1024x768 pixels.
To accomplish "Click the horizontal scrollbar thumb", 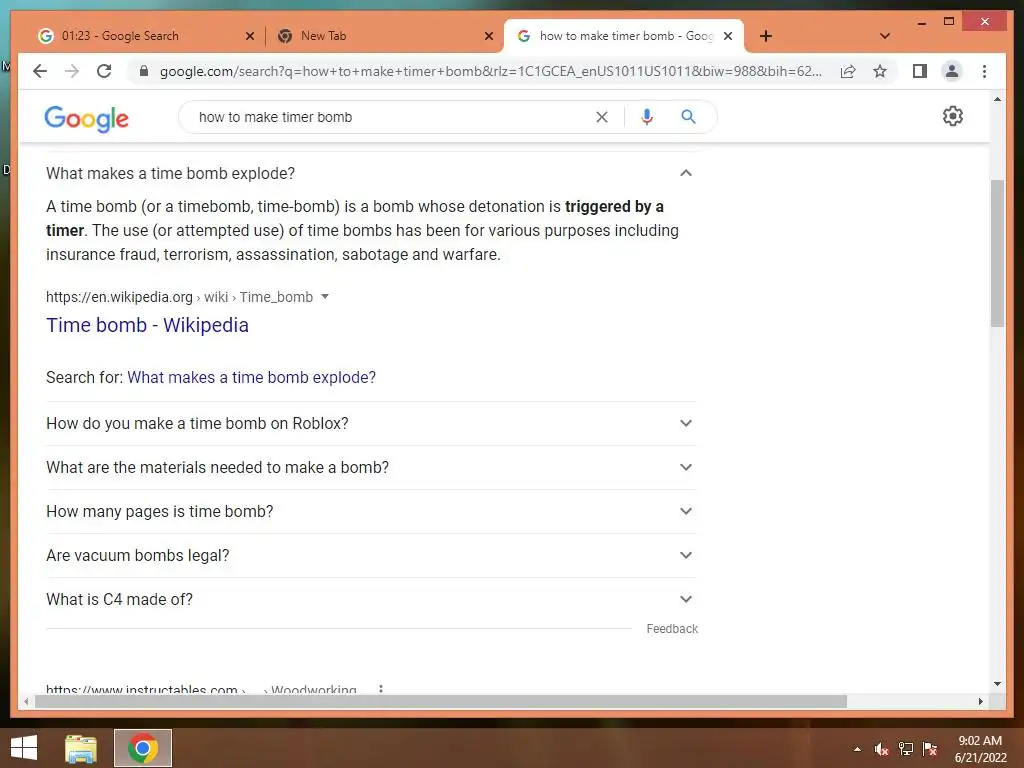I will click(441, 701).
